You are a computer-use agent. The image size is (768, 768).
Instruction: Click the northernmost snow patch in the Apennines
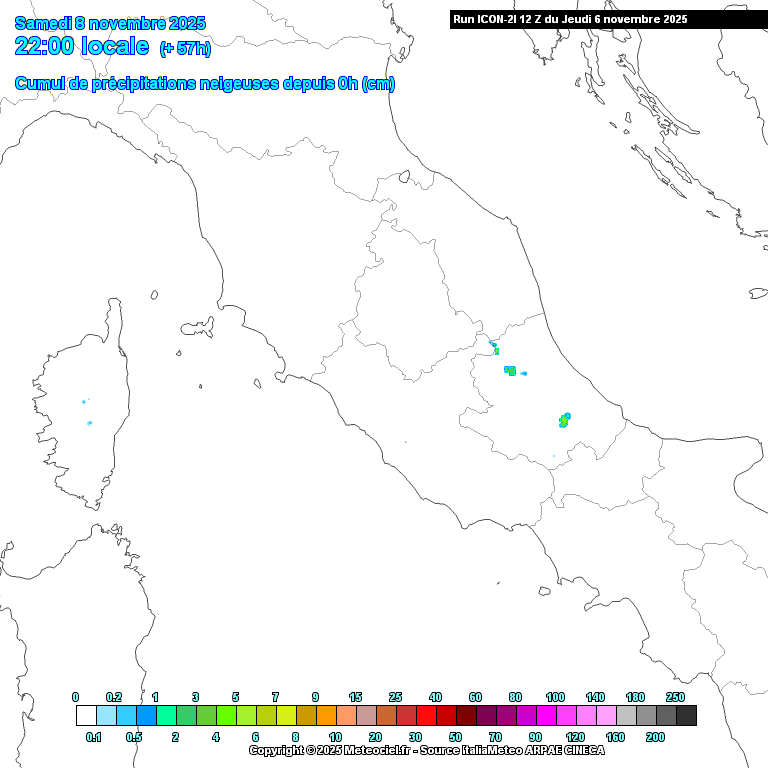coord(494,348)
